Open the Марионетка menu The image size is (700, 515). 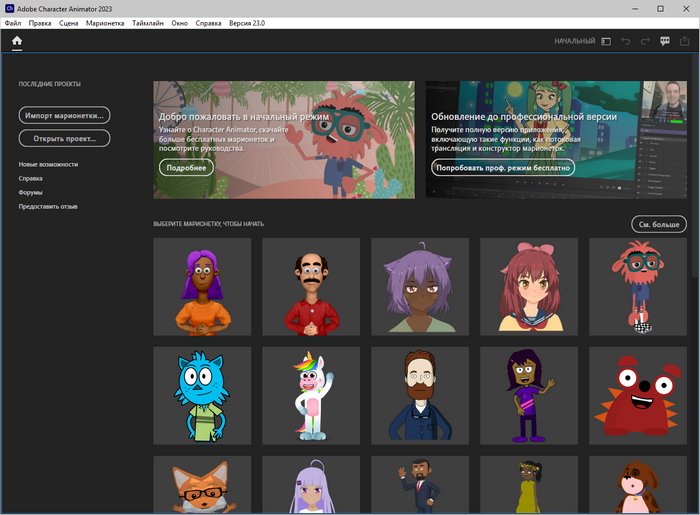point(105,23)
